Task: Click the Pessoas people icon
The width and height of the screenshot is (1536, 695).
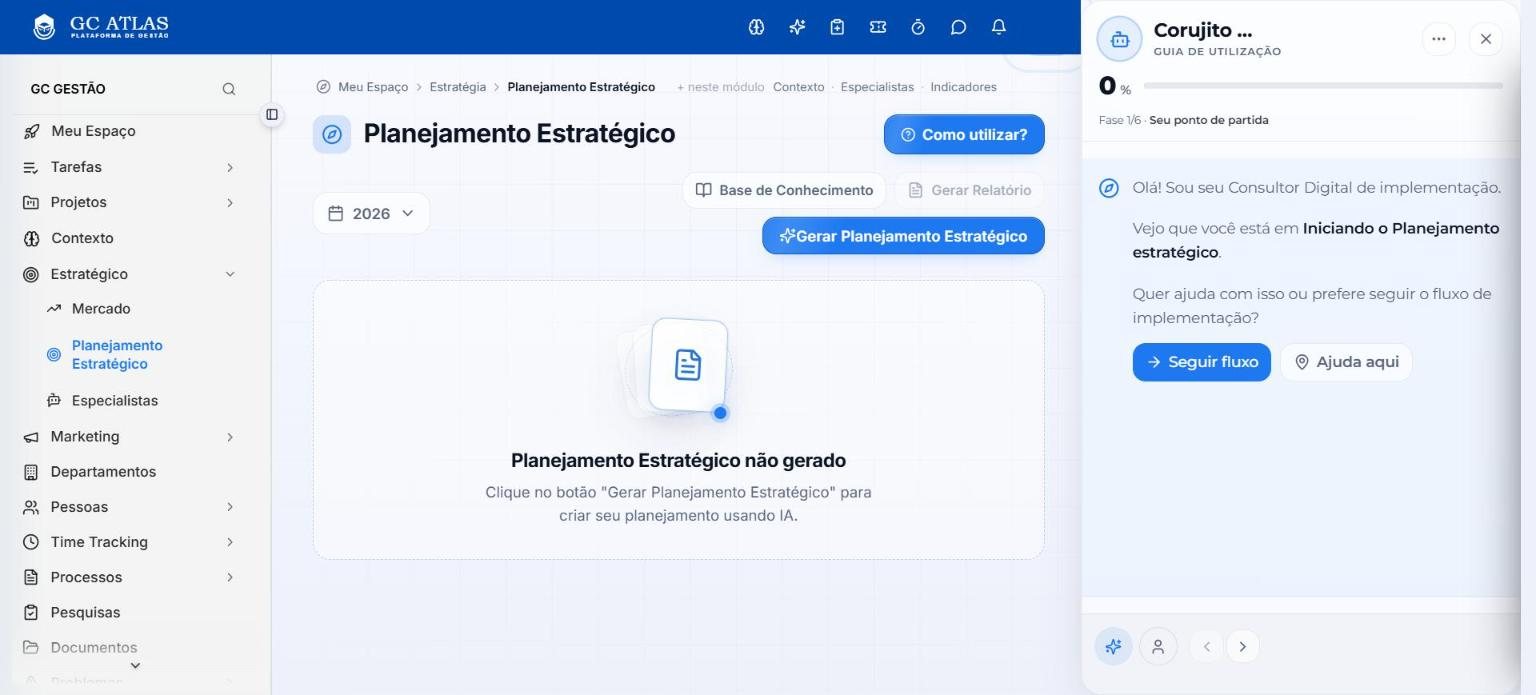Action: tap(31, 507)
